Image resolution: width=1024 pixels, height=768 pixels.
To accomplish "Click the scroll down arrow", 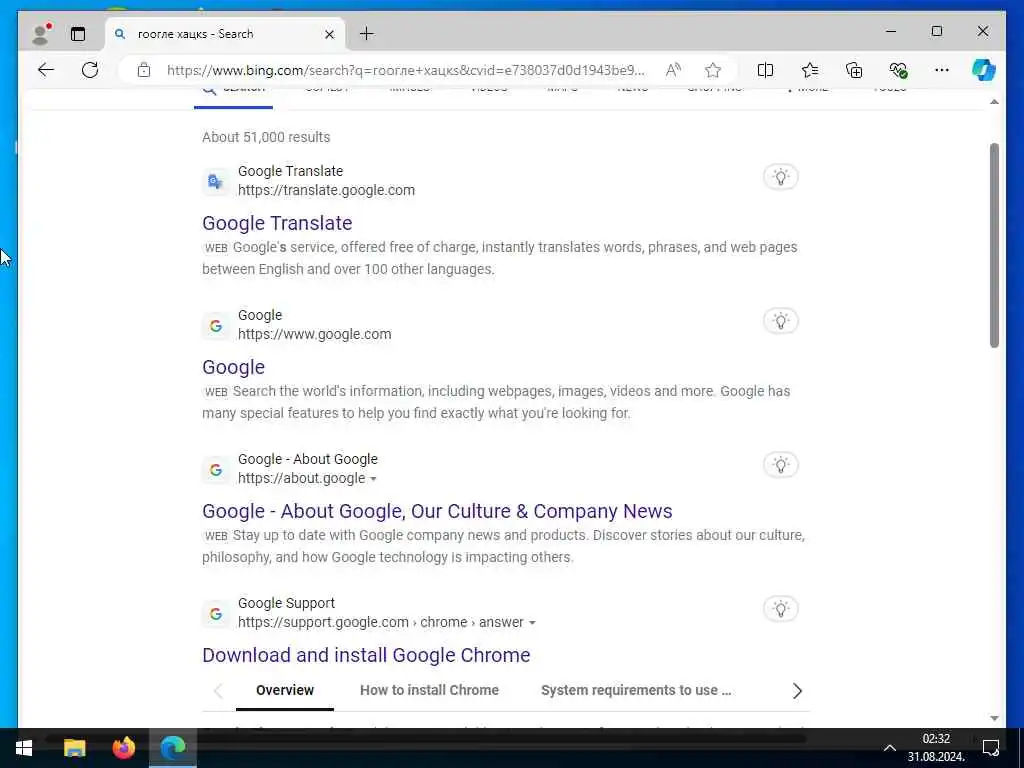I will point(994,718).
